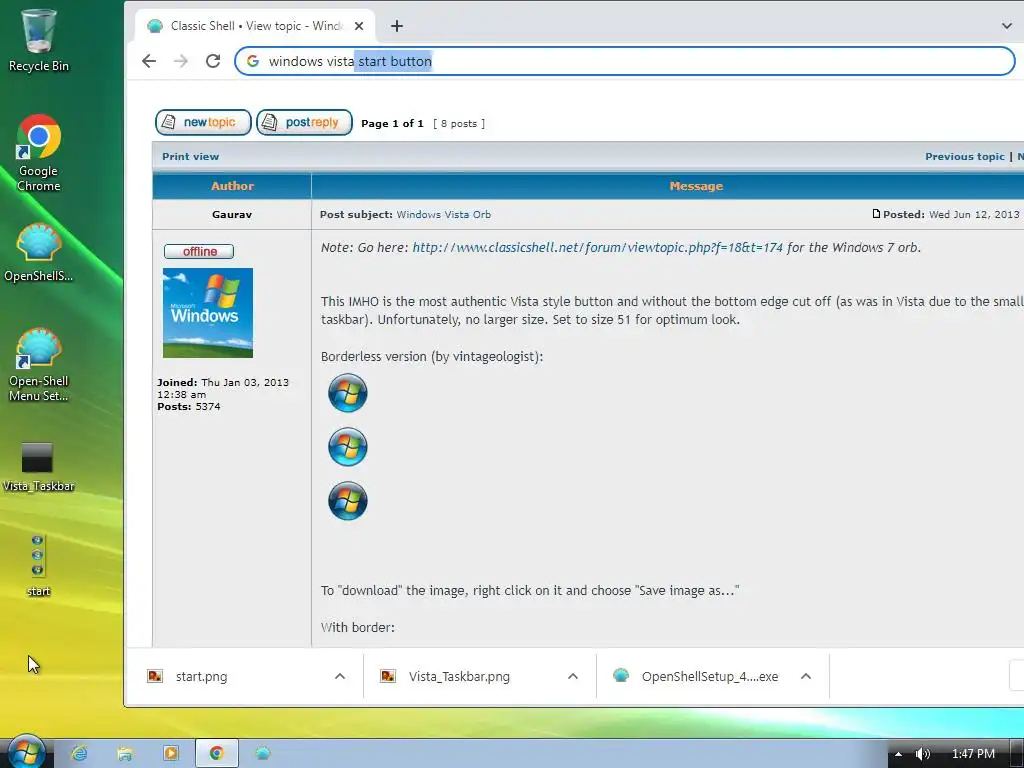Open Internet Explorer from the taskbar
The height and width of the screenshot is (768, 1024).
(x=79, y=754)
